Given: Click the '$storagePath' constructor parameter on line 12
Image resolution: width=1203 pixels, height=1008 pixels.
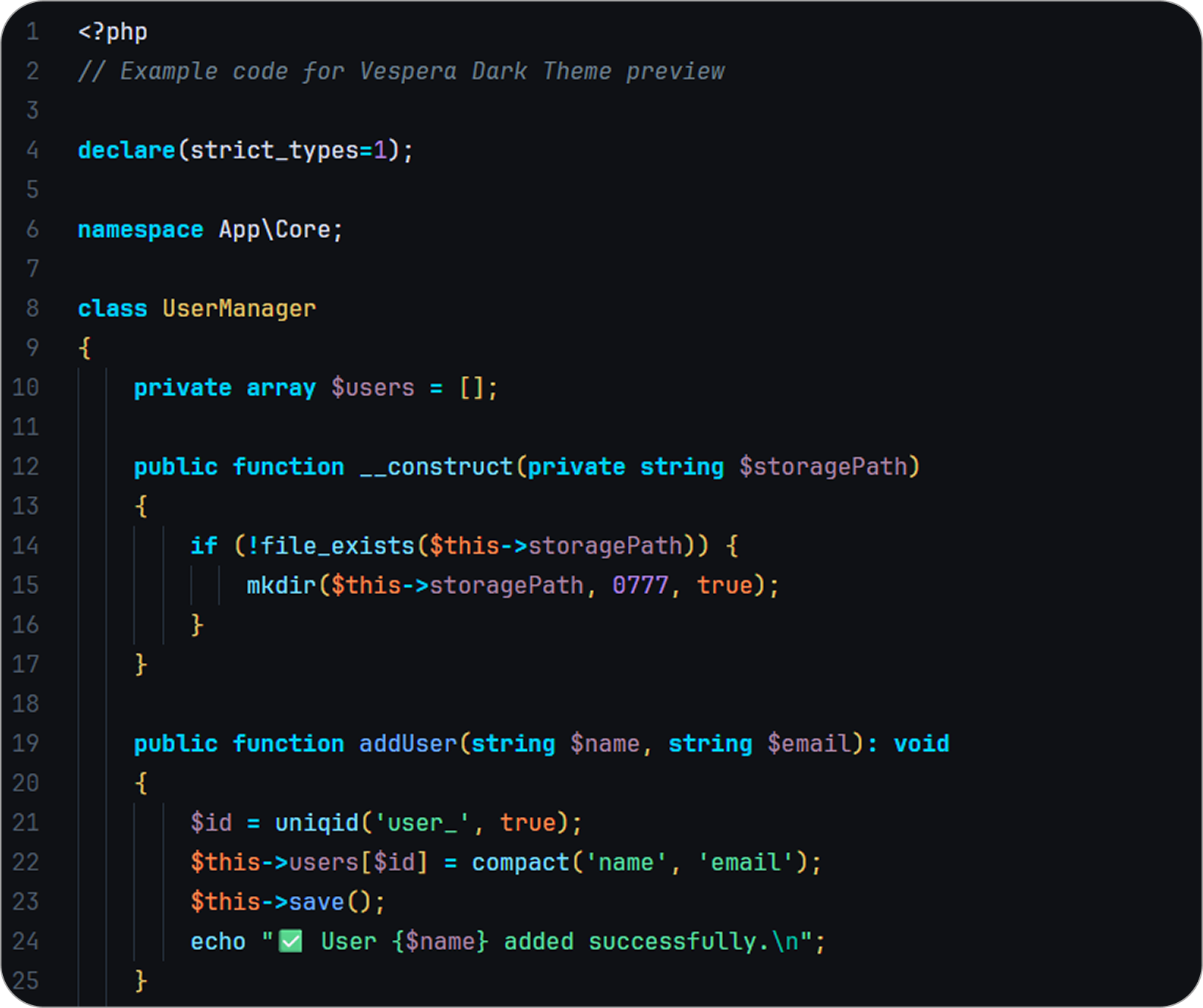Looking at the screenshot, I should coord(823,467).
